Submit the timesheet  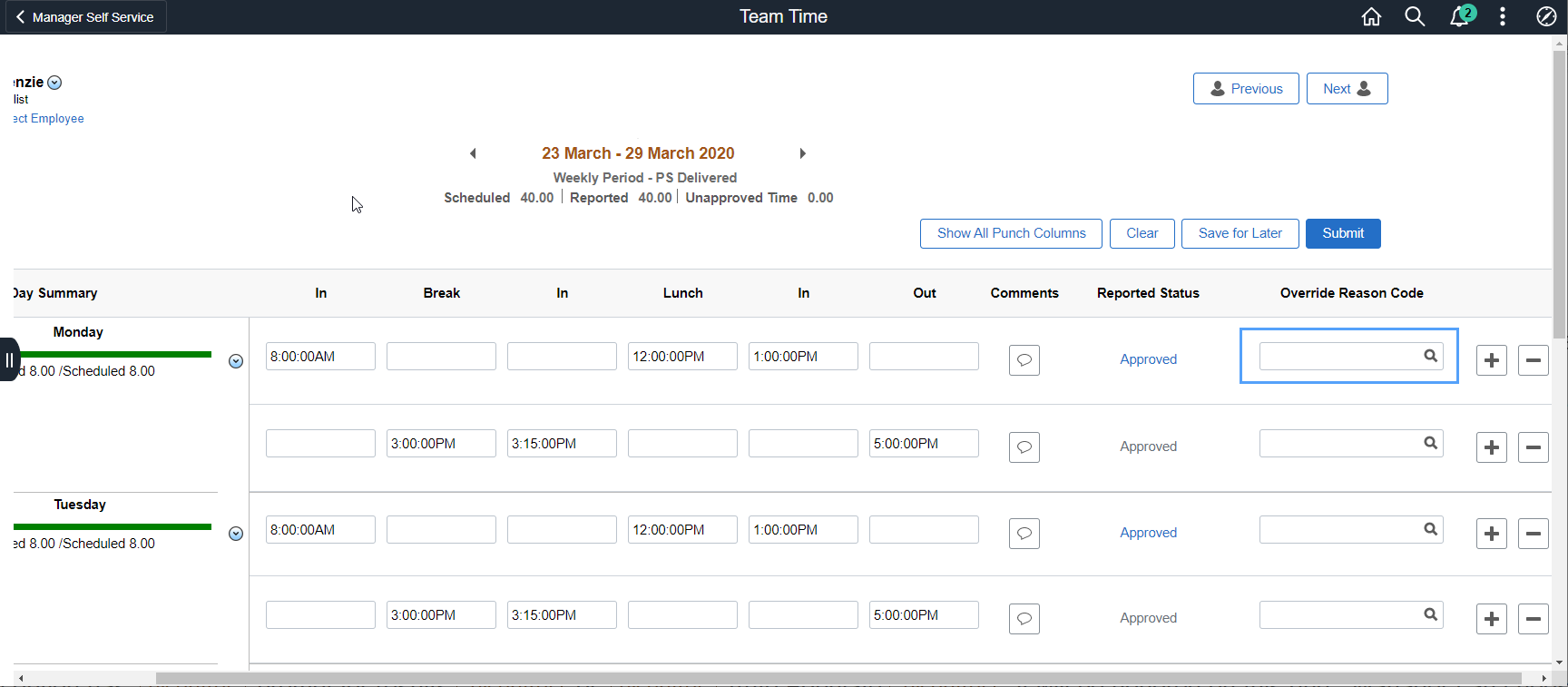pyautogui.click(x=1343, y=233)
